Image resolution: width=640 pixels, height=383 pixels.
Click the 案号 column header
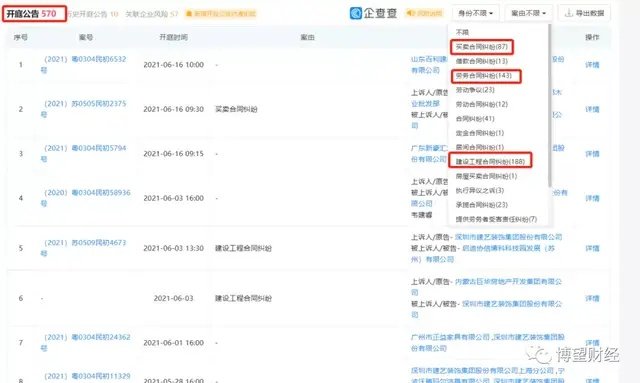coord(86,37)
